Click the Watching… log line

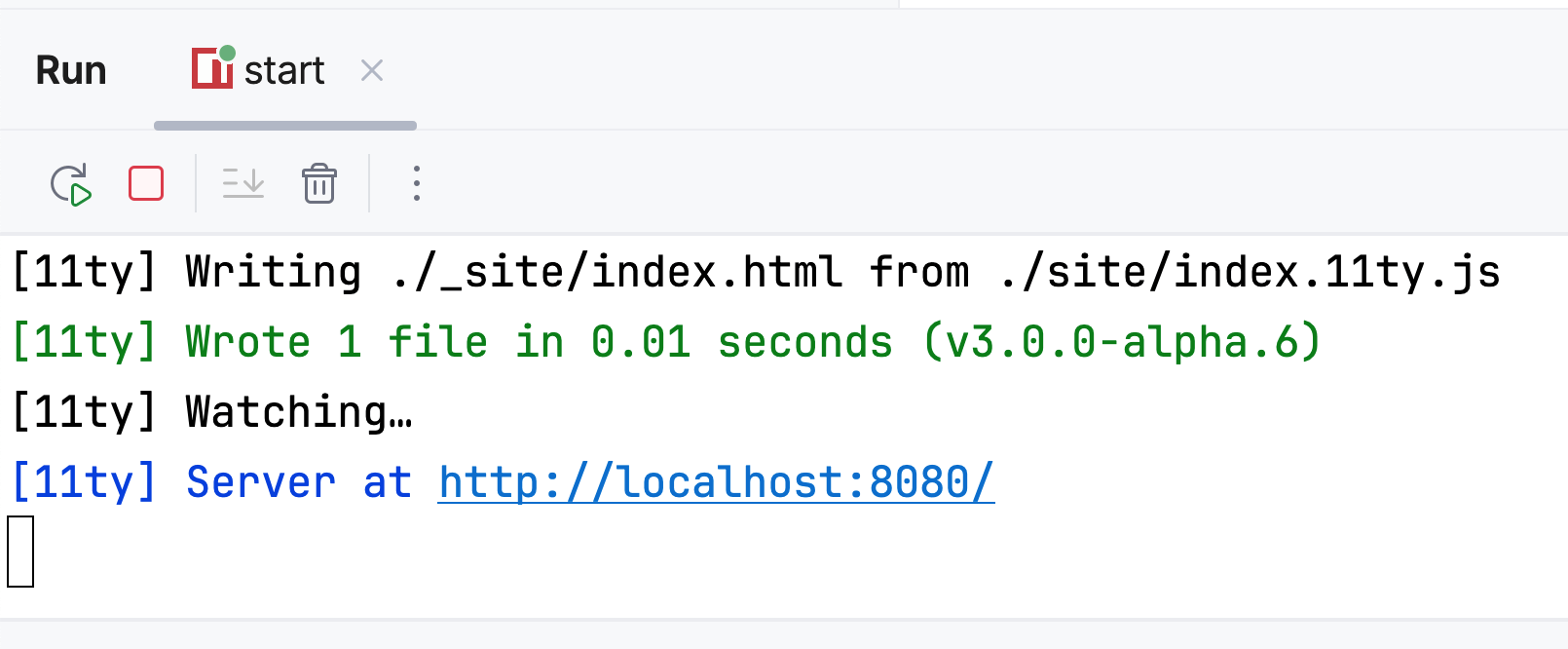tap(214, 411)
